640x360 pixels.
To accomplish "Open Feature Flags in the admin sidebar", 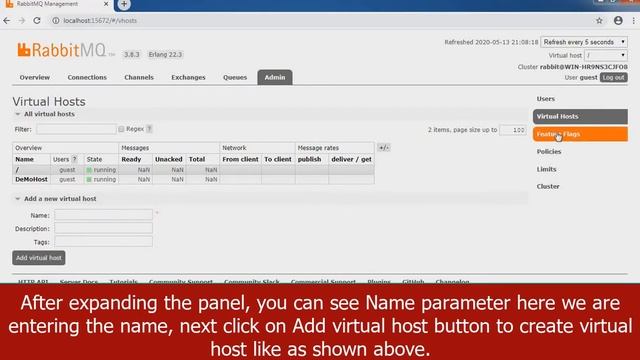I will point(580,134).
